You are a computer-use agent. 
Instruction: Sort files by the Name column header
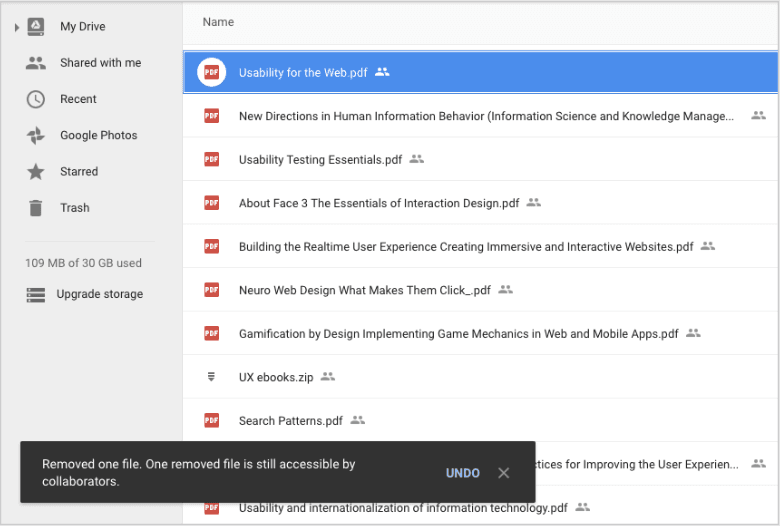click(x=217, y=21)
